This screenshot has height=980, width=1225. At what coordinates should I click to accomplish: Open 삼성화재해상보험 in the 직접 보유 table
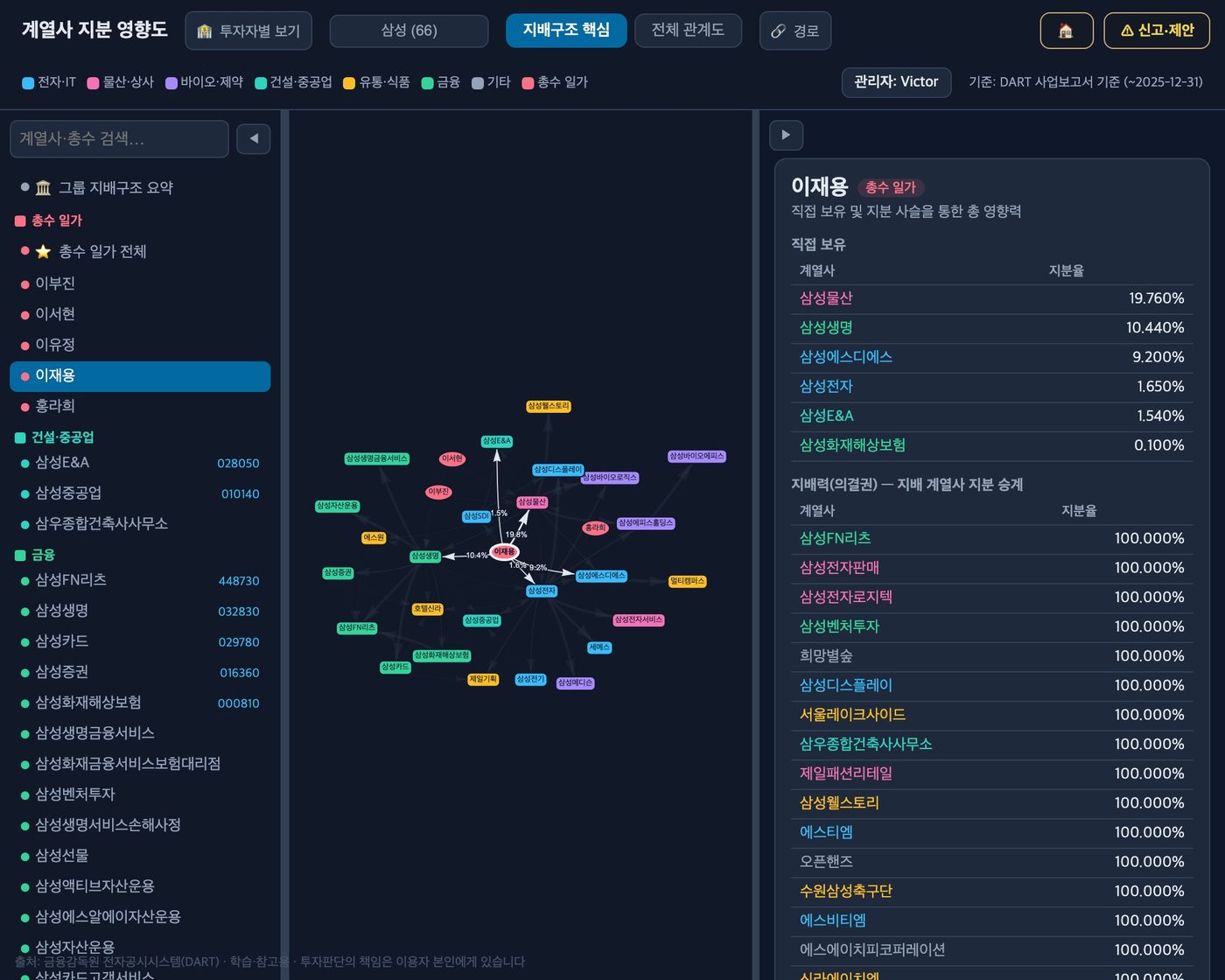pos(852,445)
